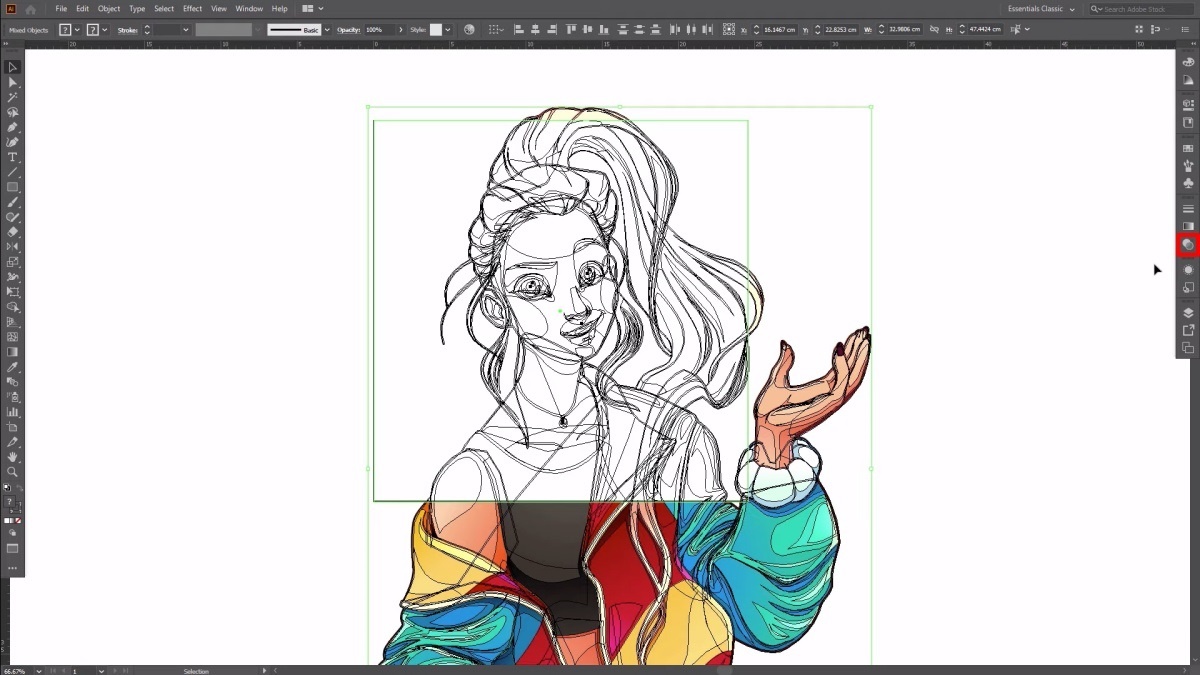Open the Stroke color dropdown
Screen dimensions: 1200x675
pos(104,30)
